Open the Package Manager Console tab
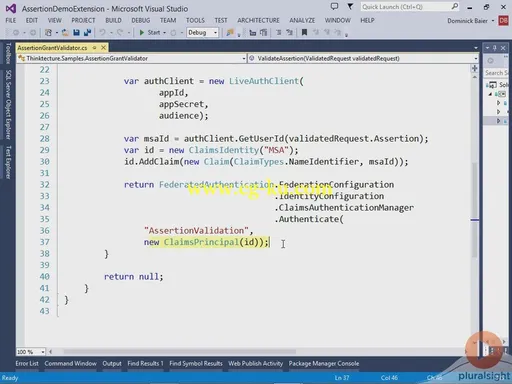Viewport: 512px width, 384px height. point(324,363)
